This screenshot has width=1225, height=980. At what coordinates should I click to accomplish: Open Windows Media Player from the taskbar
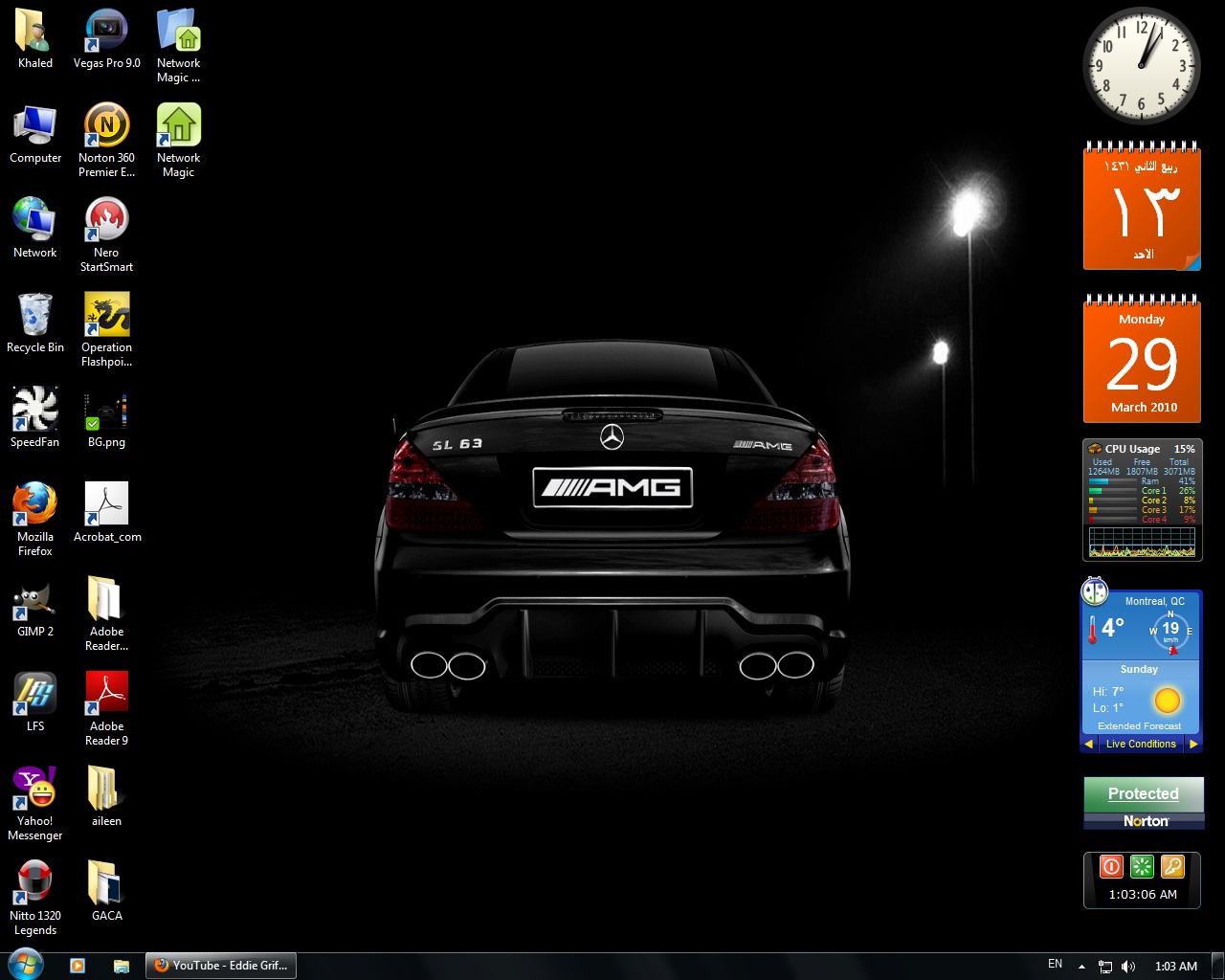pos(78,966)
